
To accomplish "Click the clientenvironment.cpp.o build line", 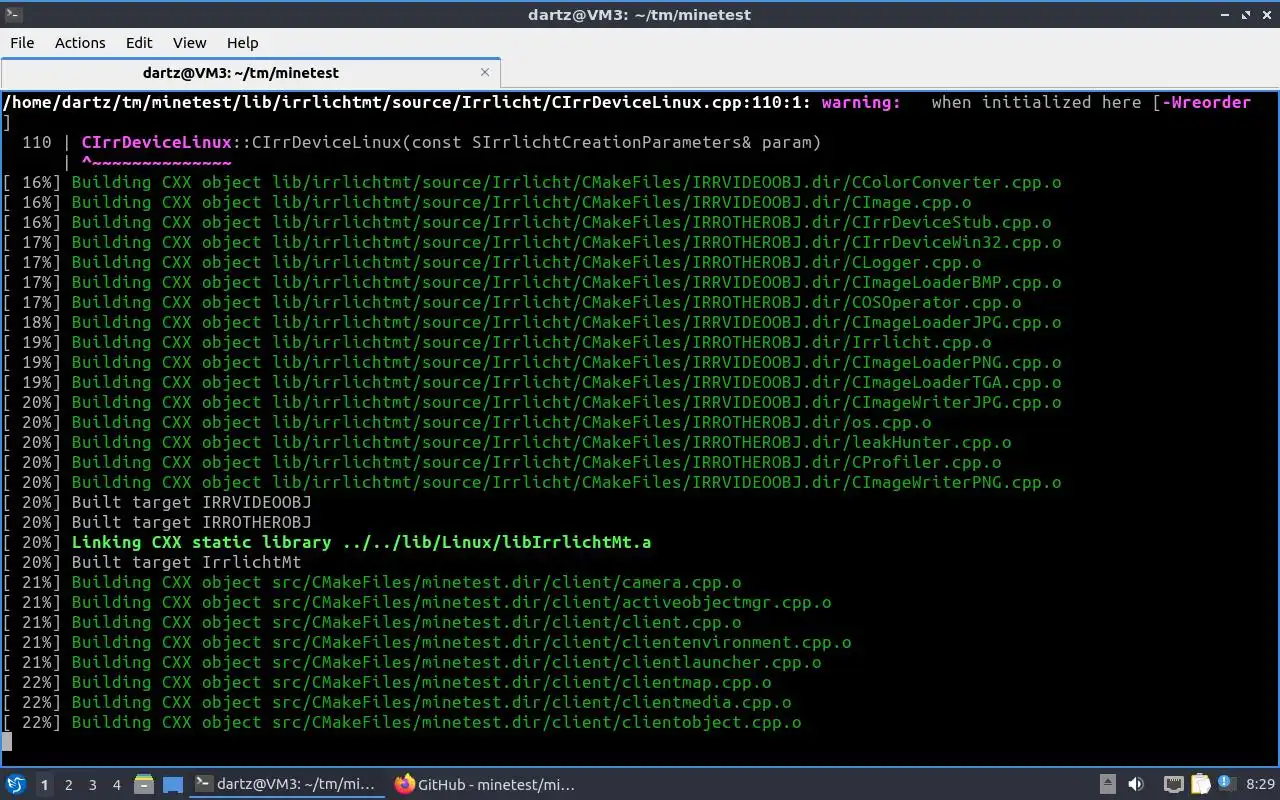I will click(x=427, y=642).
